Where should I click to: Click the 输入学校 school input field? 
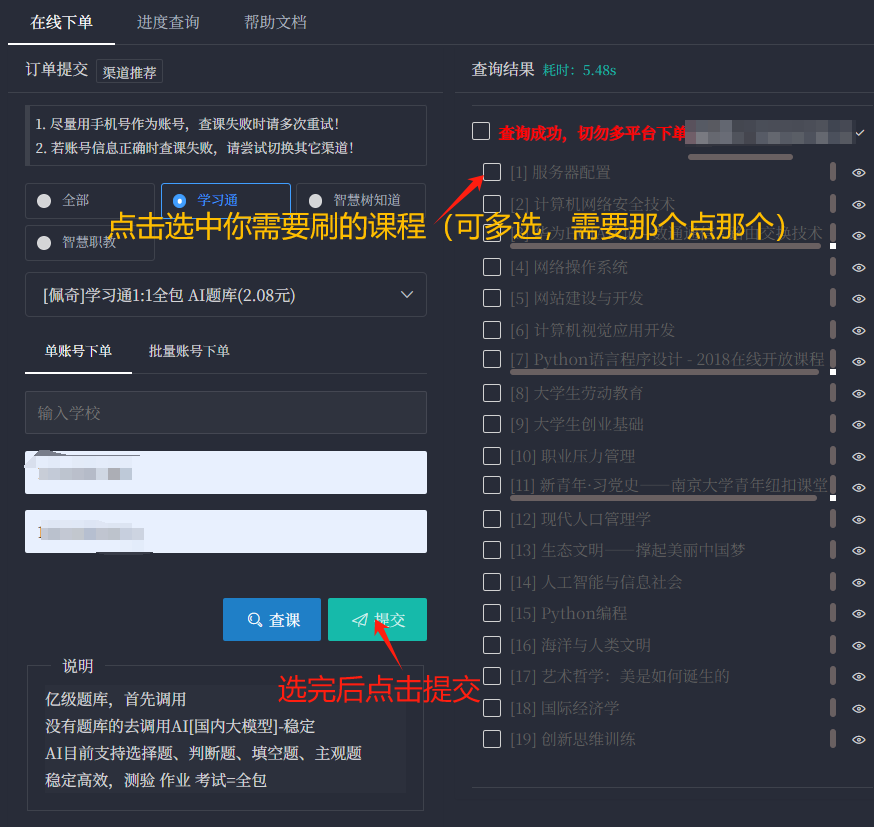point(226,412)
